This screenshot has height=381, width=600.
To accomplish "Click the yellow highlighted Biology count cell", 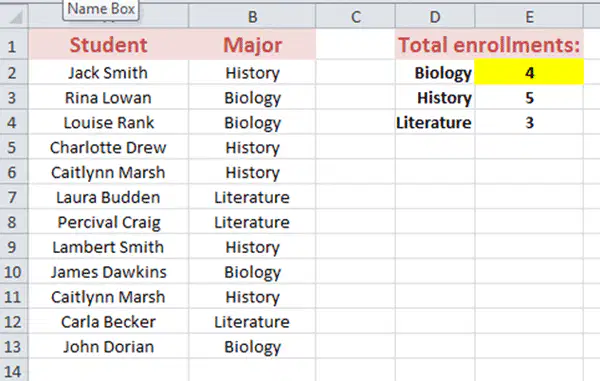I will [529, 72].
